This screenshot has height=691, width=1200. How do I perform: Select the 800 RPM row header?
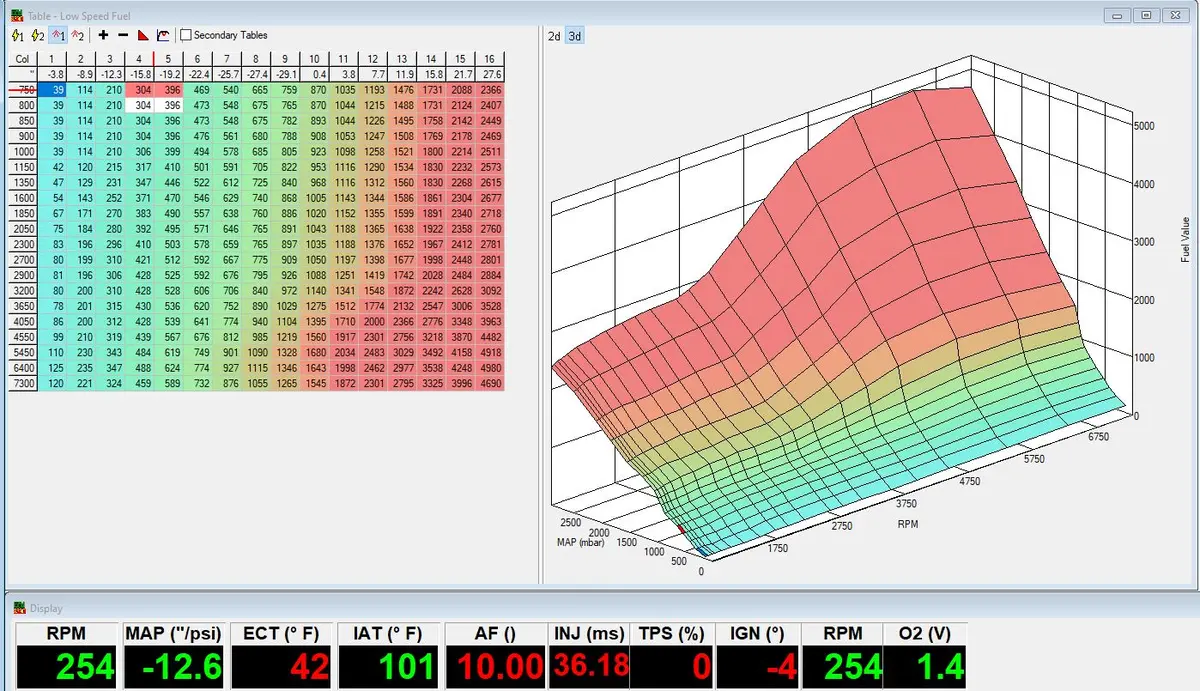(x=23, y=105)
